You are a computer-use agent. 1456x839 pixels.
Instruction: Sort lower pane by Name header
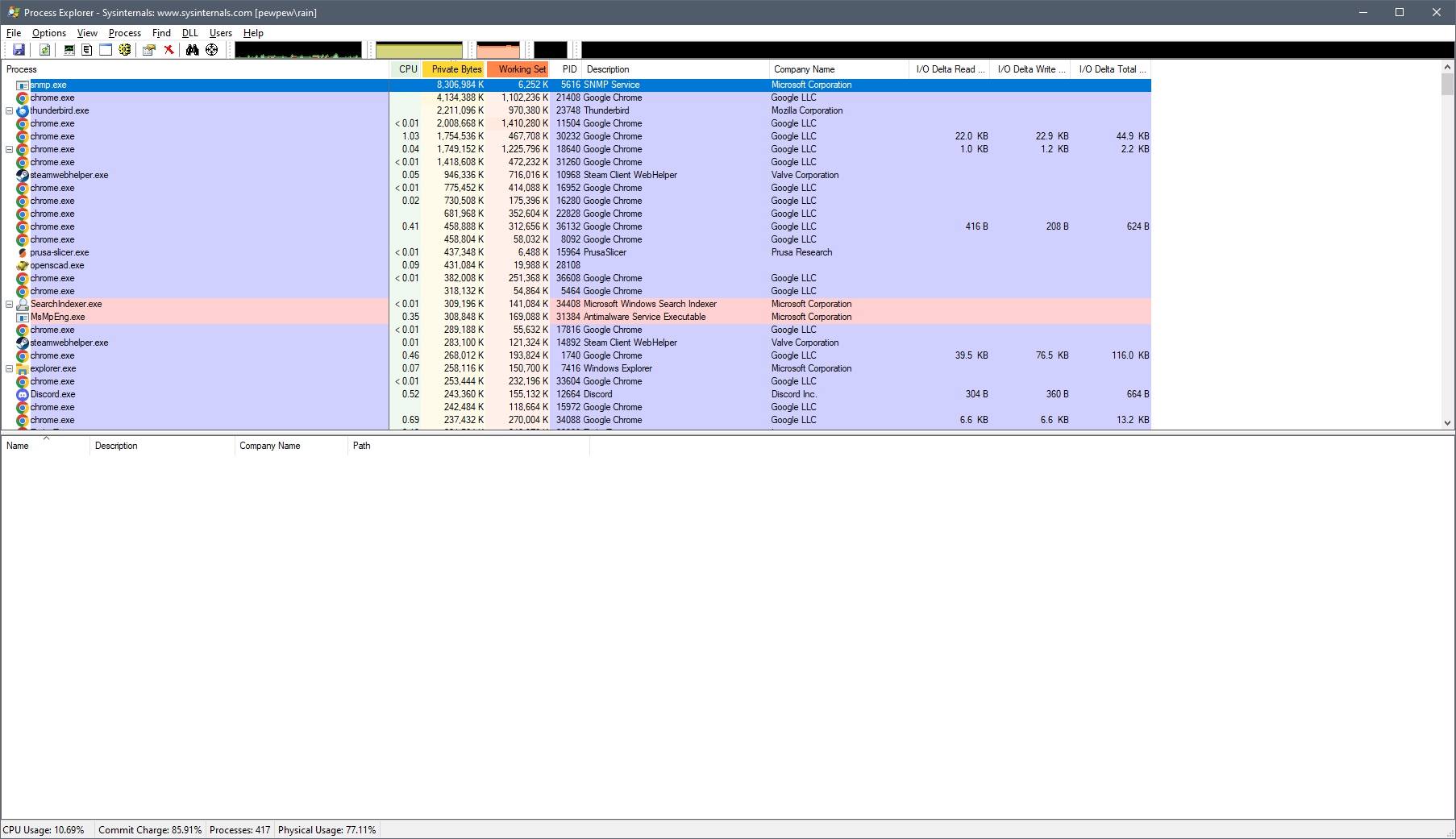[45, 446]
